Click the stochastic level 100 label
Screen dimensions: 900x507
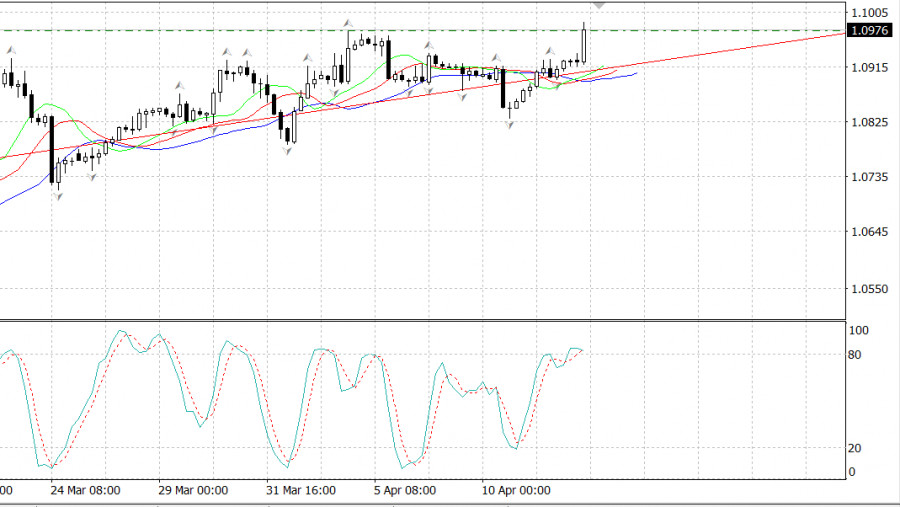point(859,330)
